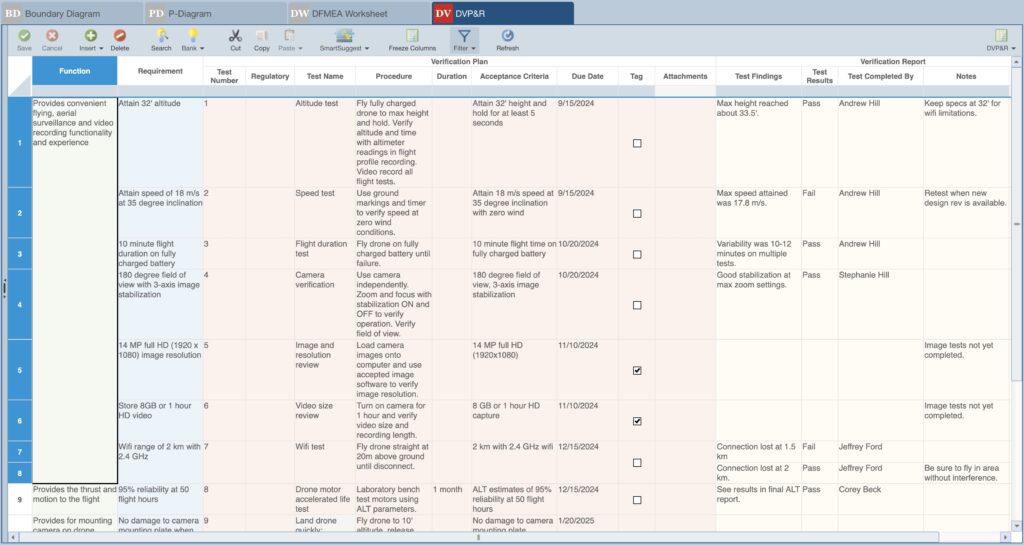Viewport: 1024px width, 545px height.
Task: Click the DVP&R icon at toolbar right
Action: pyautogui.click(x=1000, y=36)
